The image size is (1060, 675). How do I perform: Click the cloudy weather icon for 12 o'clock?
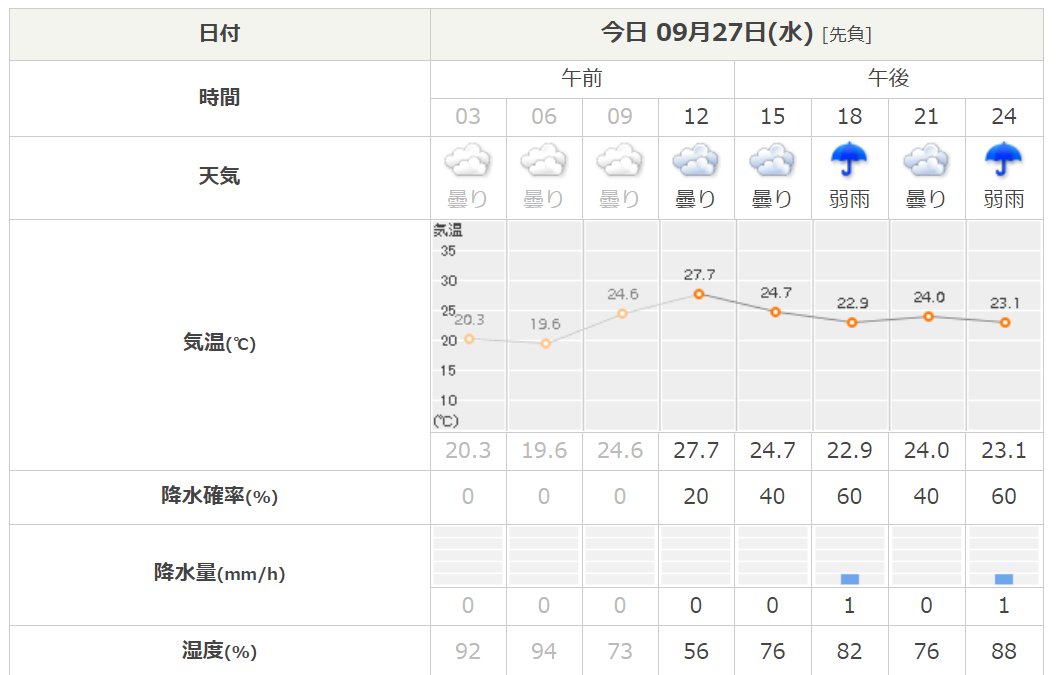(696, 161)
